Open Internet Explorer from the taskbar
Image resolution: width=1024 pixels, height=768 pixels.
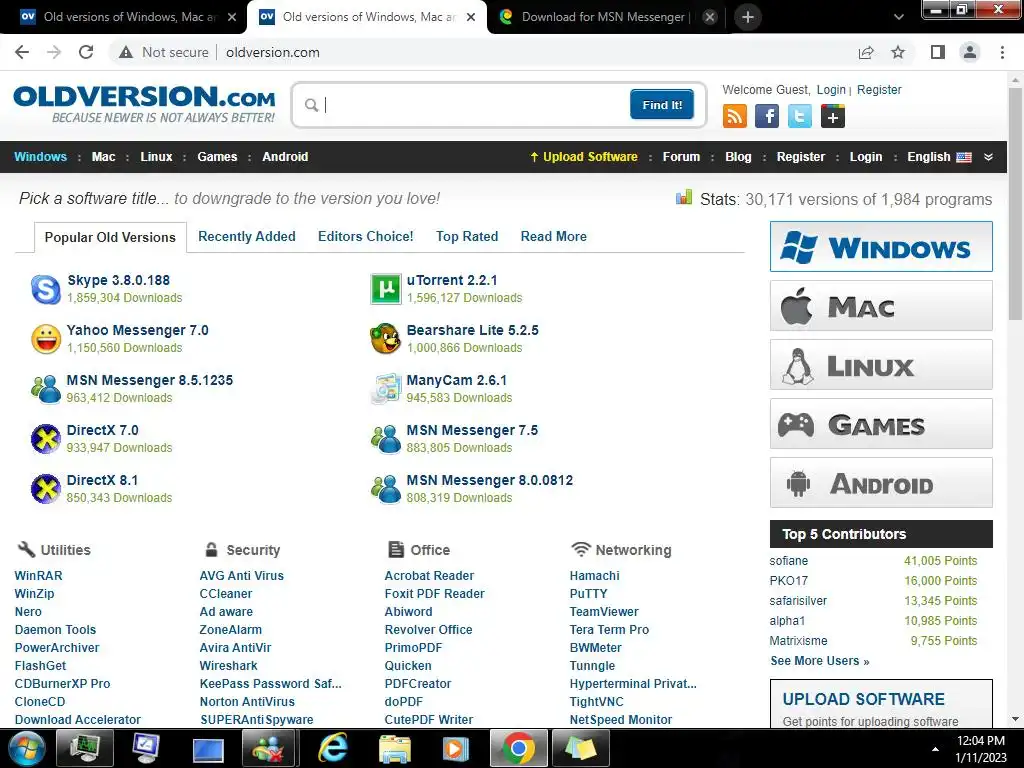click(x=332, y=748)
